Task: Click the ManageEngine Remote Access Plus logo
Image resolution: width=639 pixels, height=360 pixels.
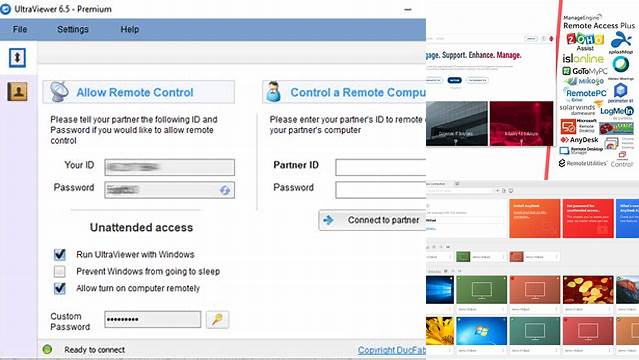Action: 599,22
